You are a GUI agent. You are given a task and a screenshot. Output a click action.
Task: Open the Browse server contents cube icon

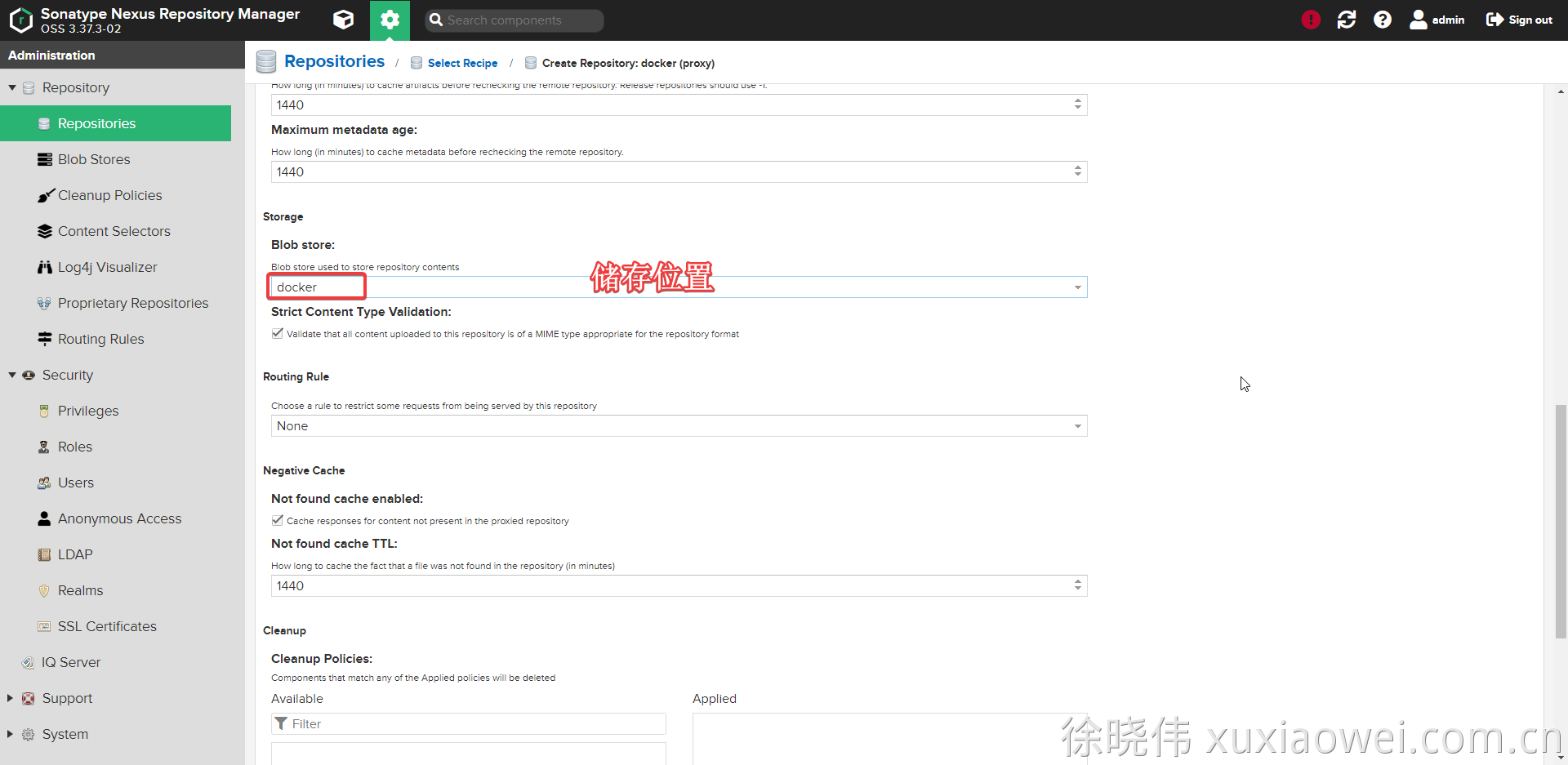pyautogui.click(x=343, y=20)
